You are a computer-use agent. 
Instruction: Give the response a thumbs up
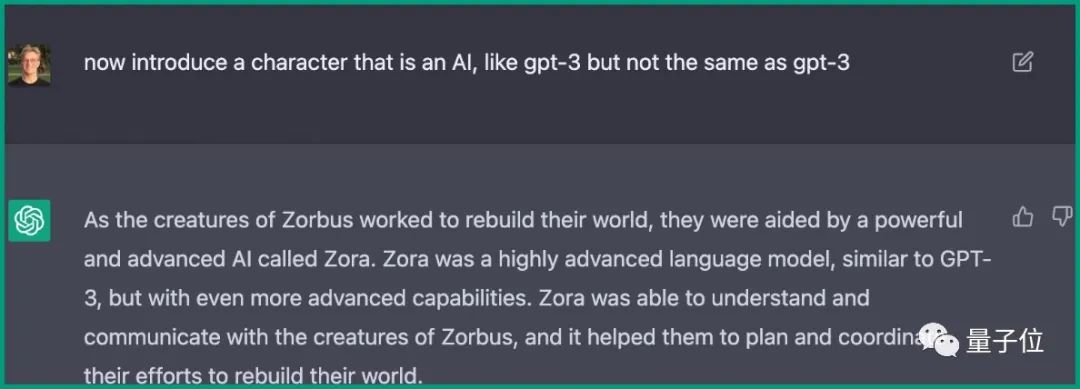pyautogui.click(x=1023, y=218)
